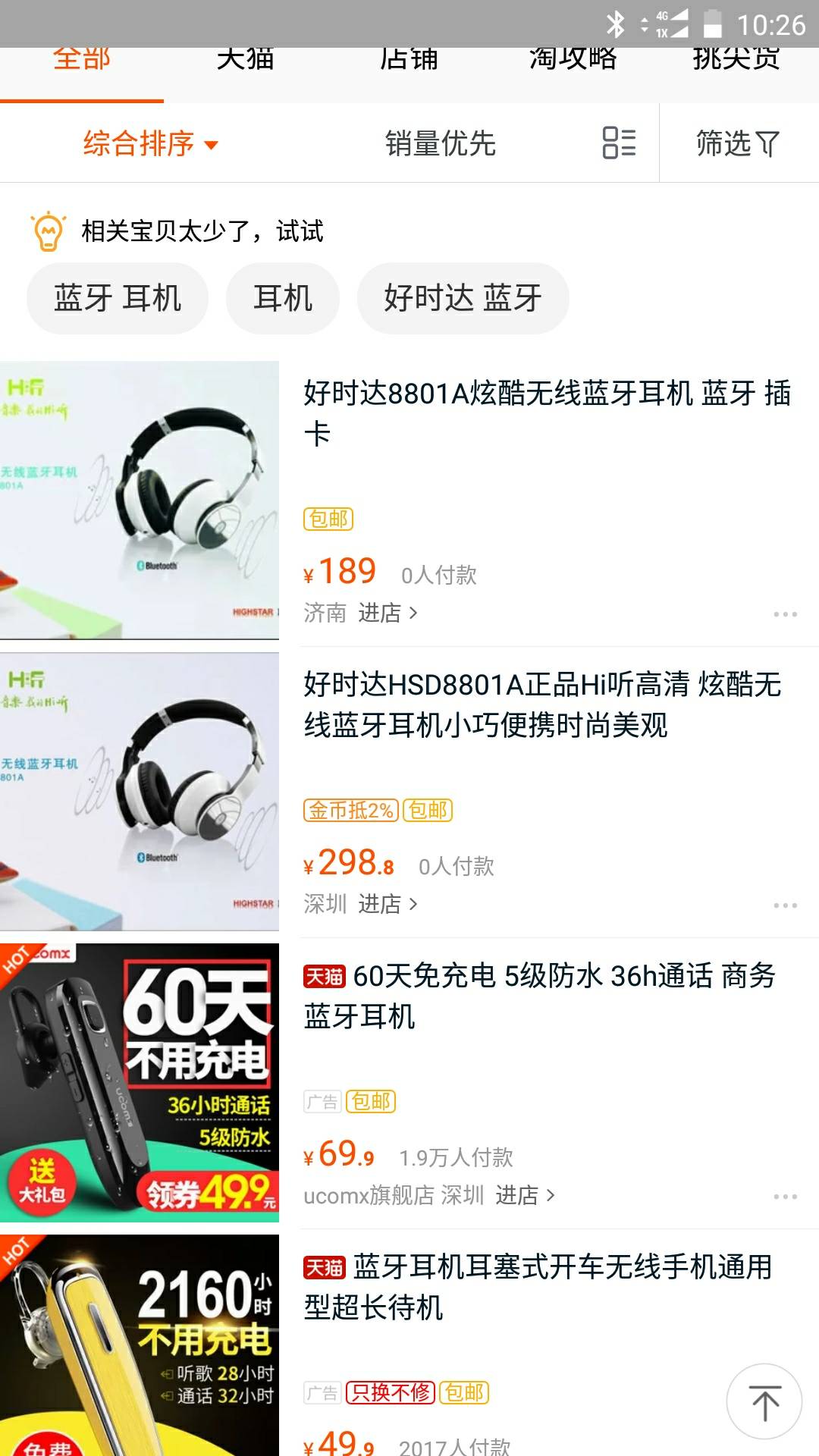Open more options dots for ¥298.8 item
The height and width of the screenshot is (1456, 819).
(x=785, y=905)
